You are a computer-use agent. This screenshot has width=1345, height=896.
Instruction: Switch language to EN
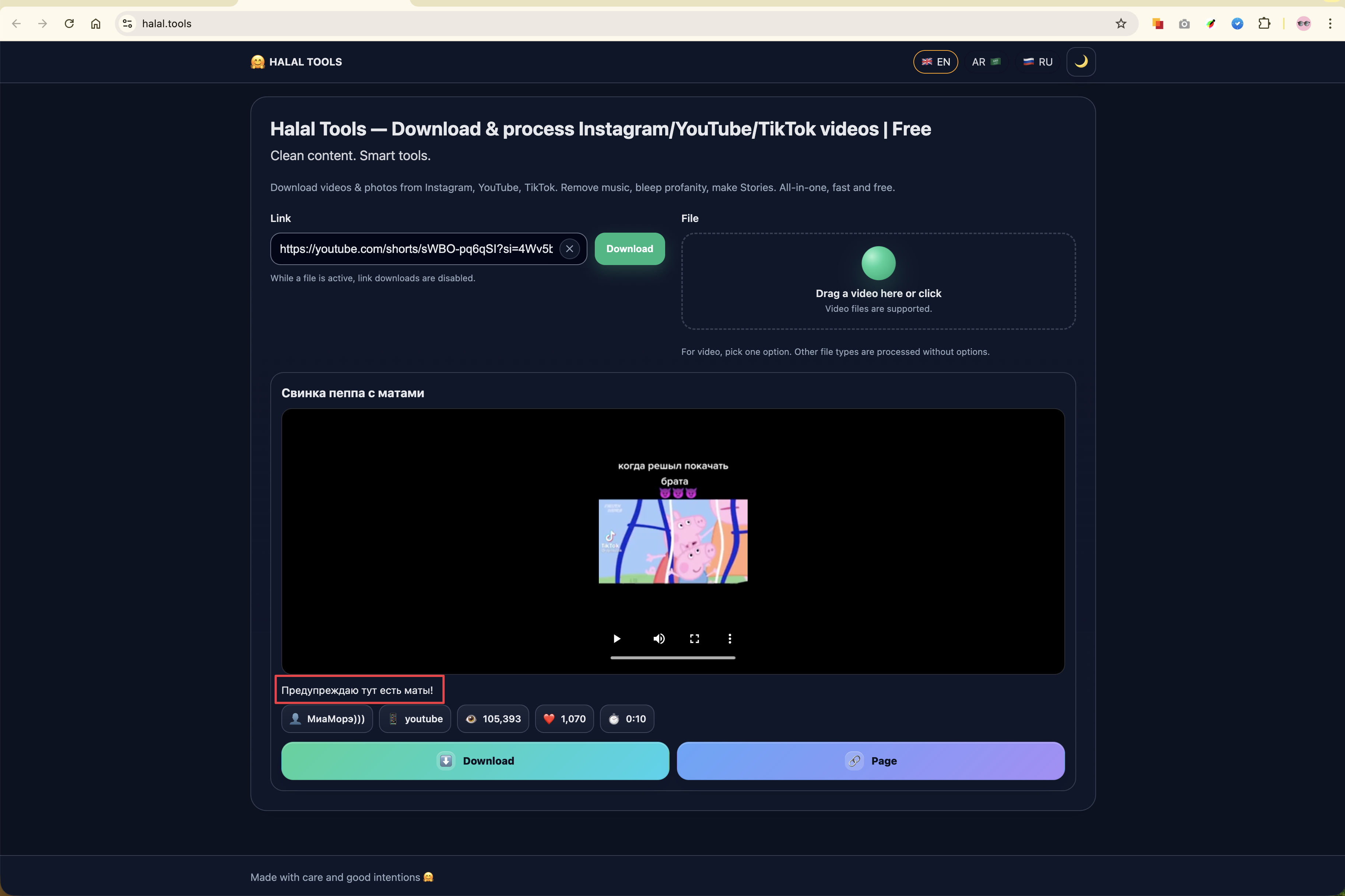935,62
